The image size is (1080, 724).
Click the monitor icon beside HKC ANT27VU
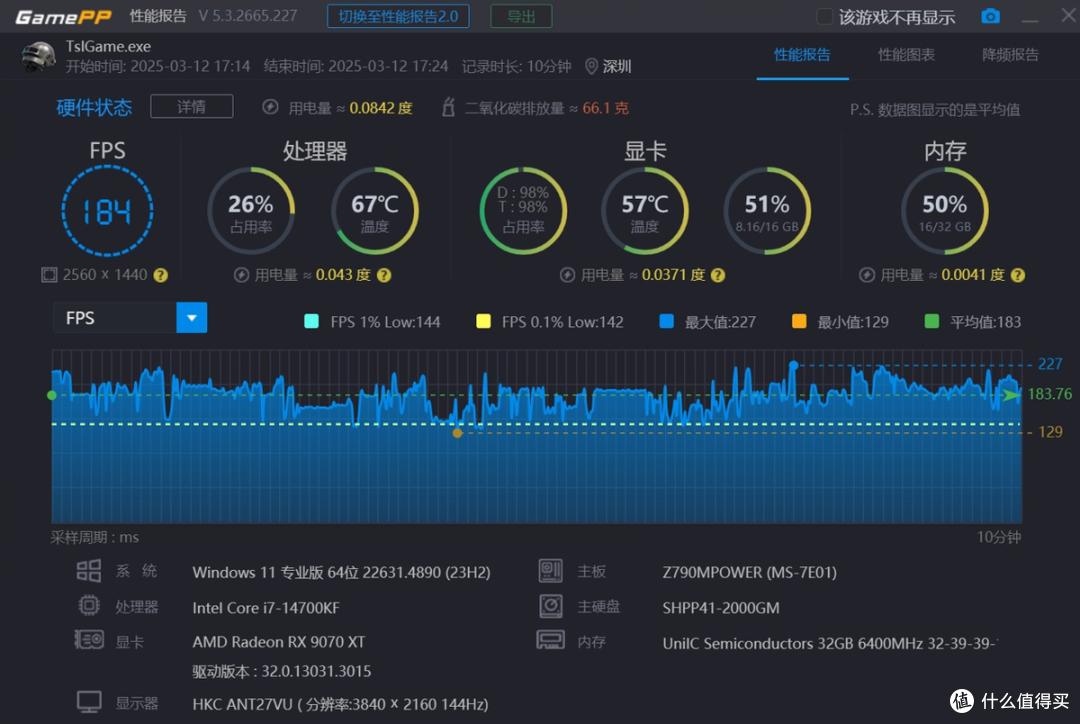click(x=89, y=702)
